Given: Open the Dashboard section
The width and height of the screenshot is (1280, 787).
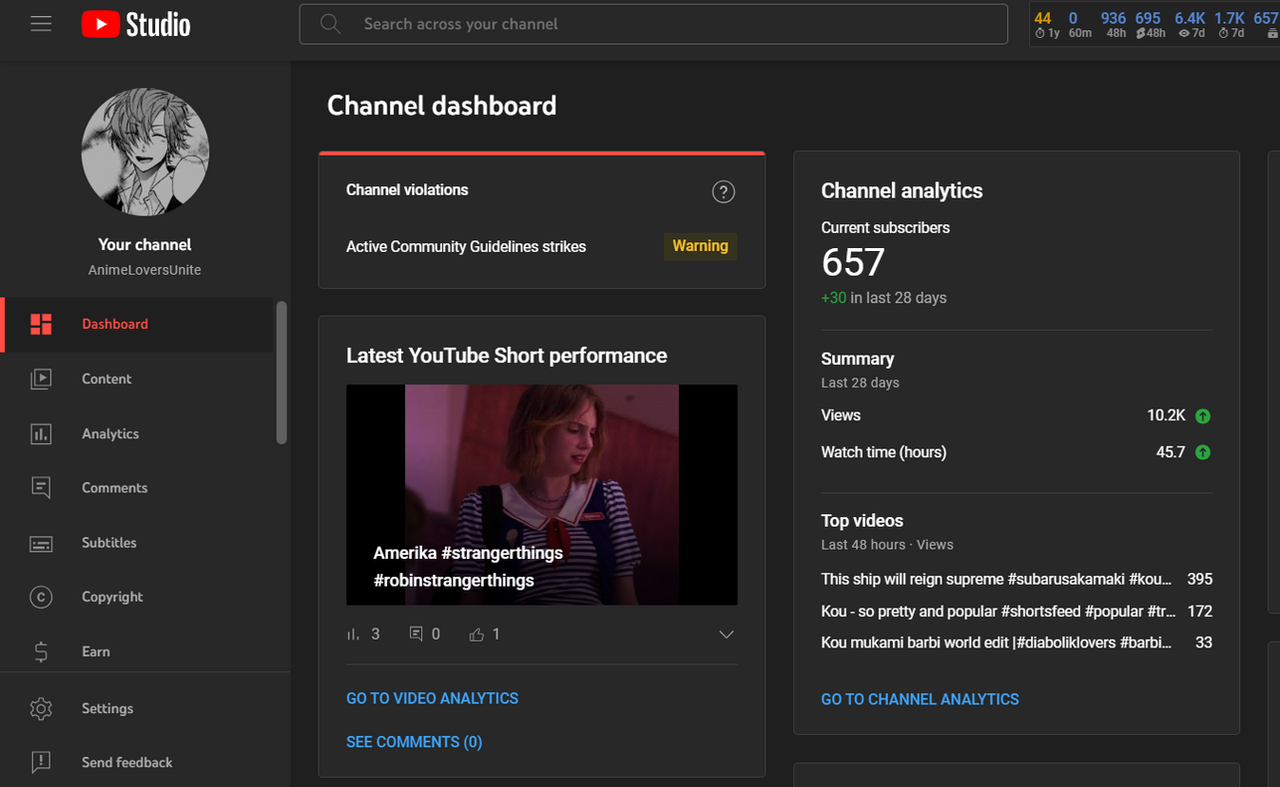Looking at the screenshot, I should click(137, 324).
